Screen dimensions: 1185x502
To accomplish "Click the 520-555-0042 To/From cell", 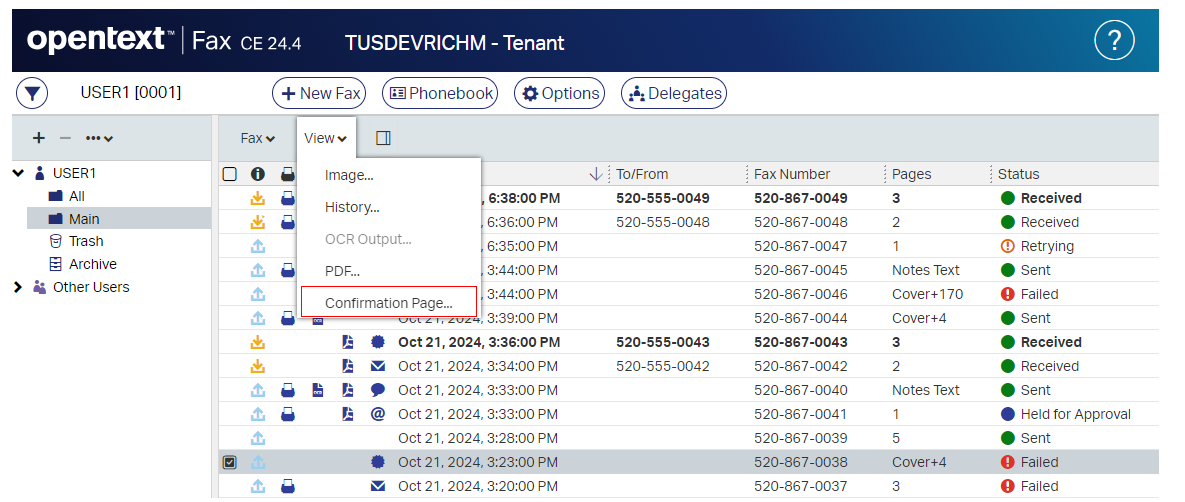I will pos(663,366).
